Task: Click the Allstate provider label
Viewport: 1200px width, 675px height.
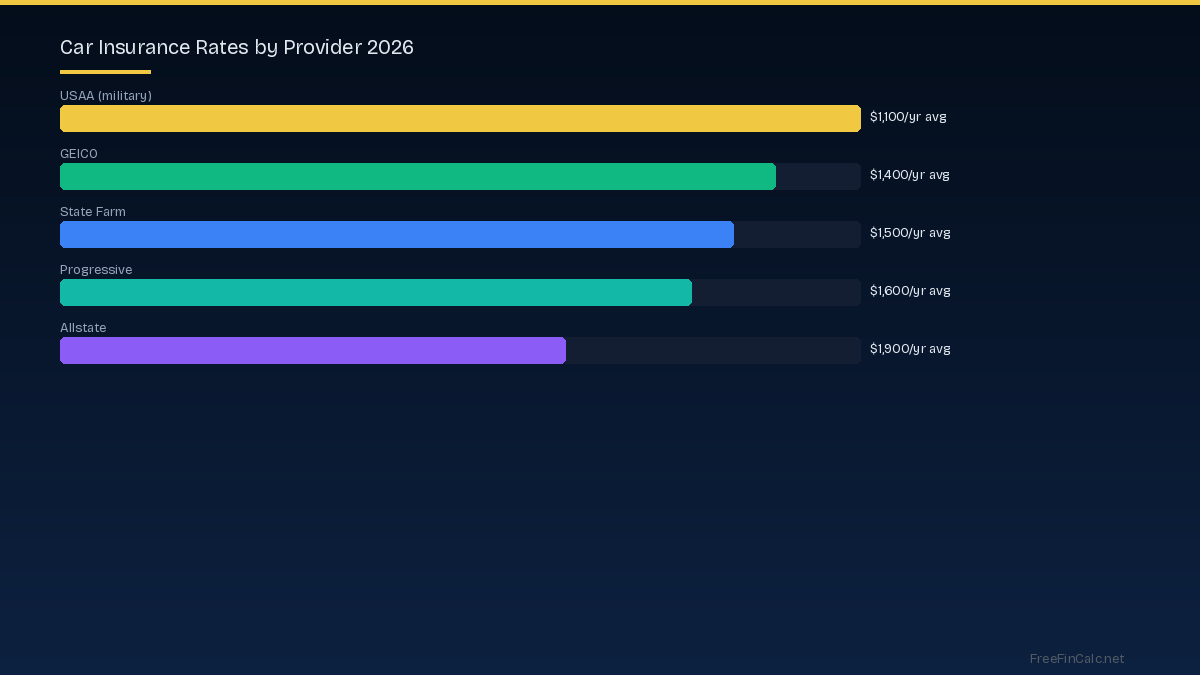Action: click(x=83, y=328)
